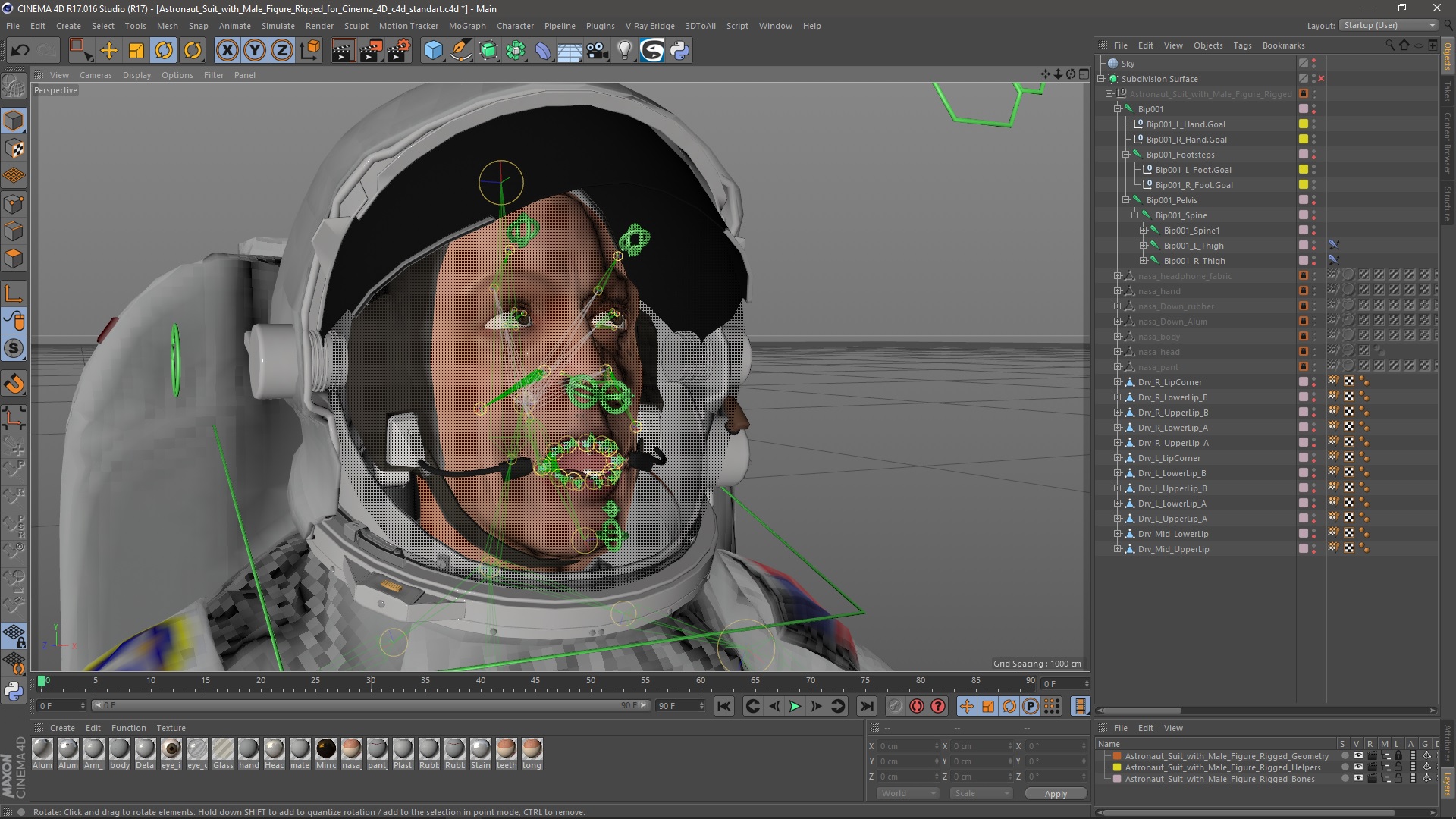
Task: Click the Enable Snap magnet icon
Action: [x=14, y=384]
